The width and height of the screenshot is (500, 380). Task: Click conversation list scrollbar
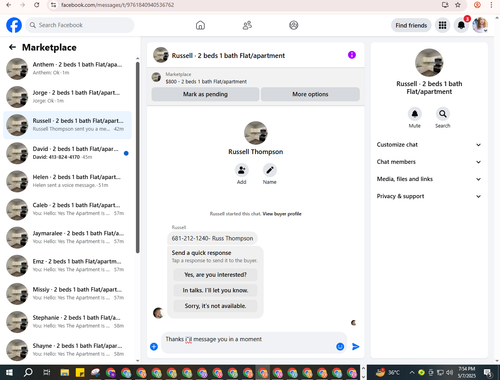click(x=138, y=157)
